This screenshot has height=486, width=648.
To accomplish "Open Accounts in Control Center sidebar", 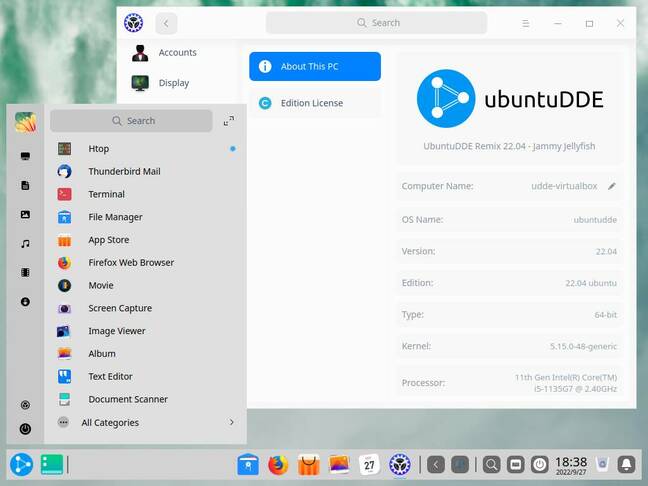I will (x=177, y=52).
